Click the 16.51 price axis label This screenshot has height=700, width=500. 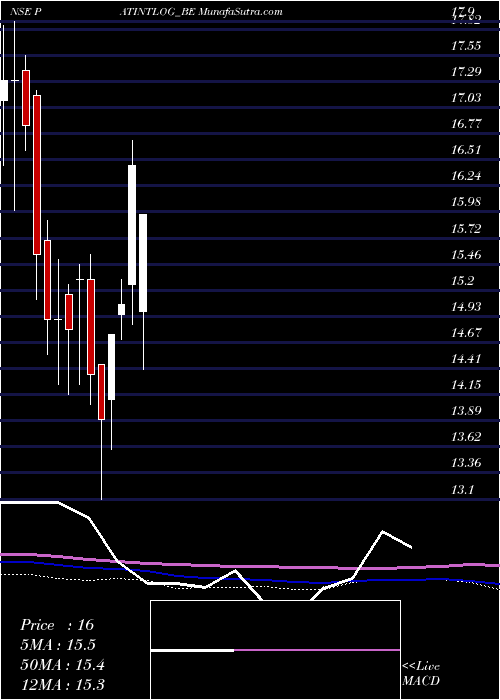click(x=466, y=149)
